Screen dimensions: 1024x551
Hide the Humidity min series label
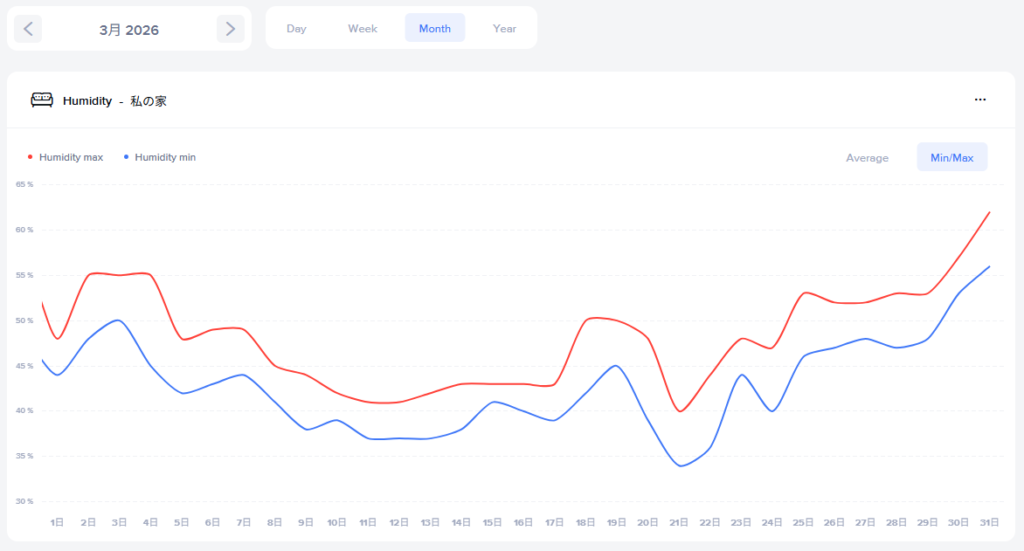click(165, 157)
